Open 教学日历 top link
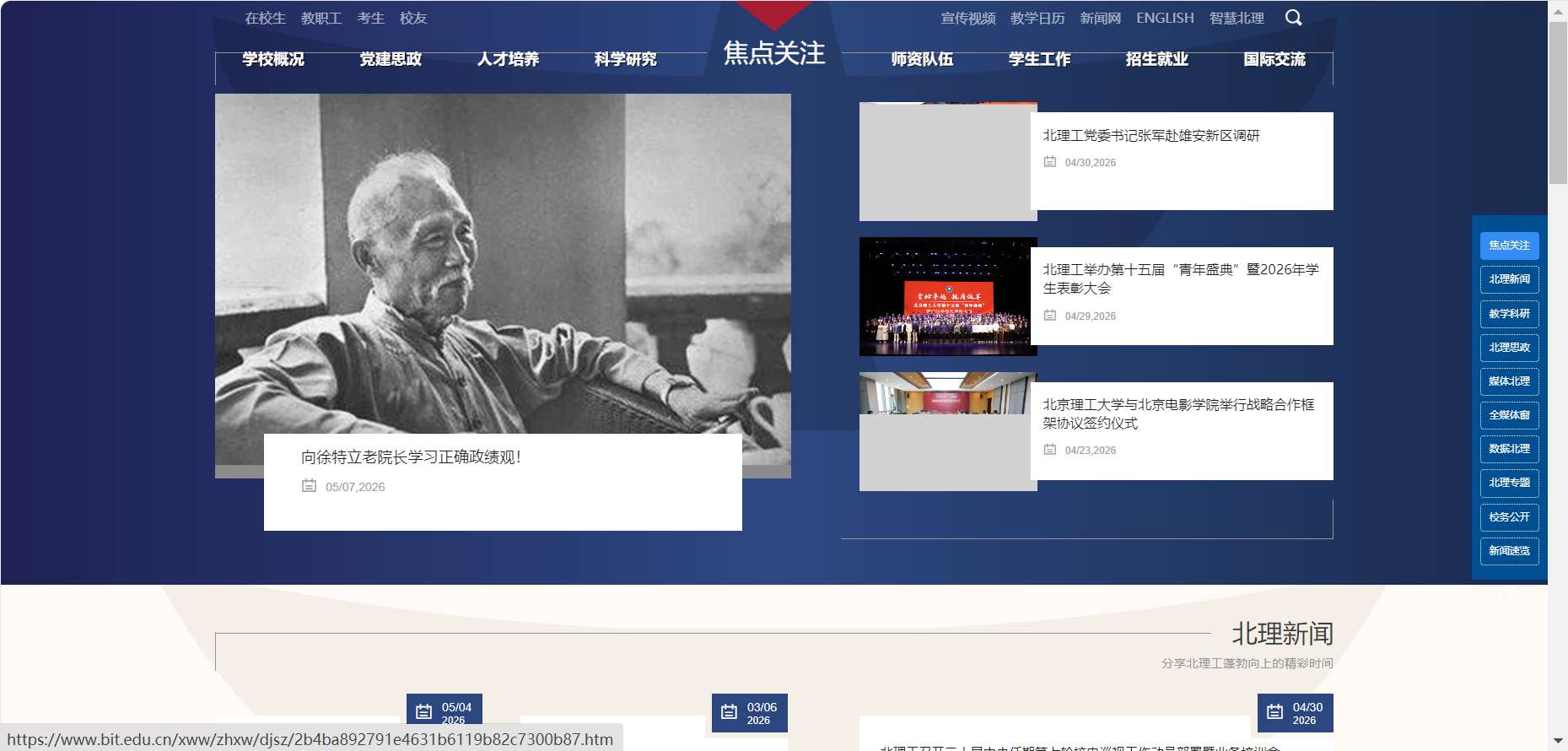The width and height of the screenshot is (1568, 751). tap(1037, 18)
